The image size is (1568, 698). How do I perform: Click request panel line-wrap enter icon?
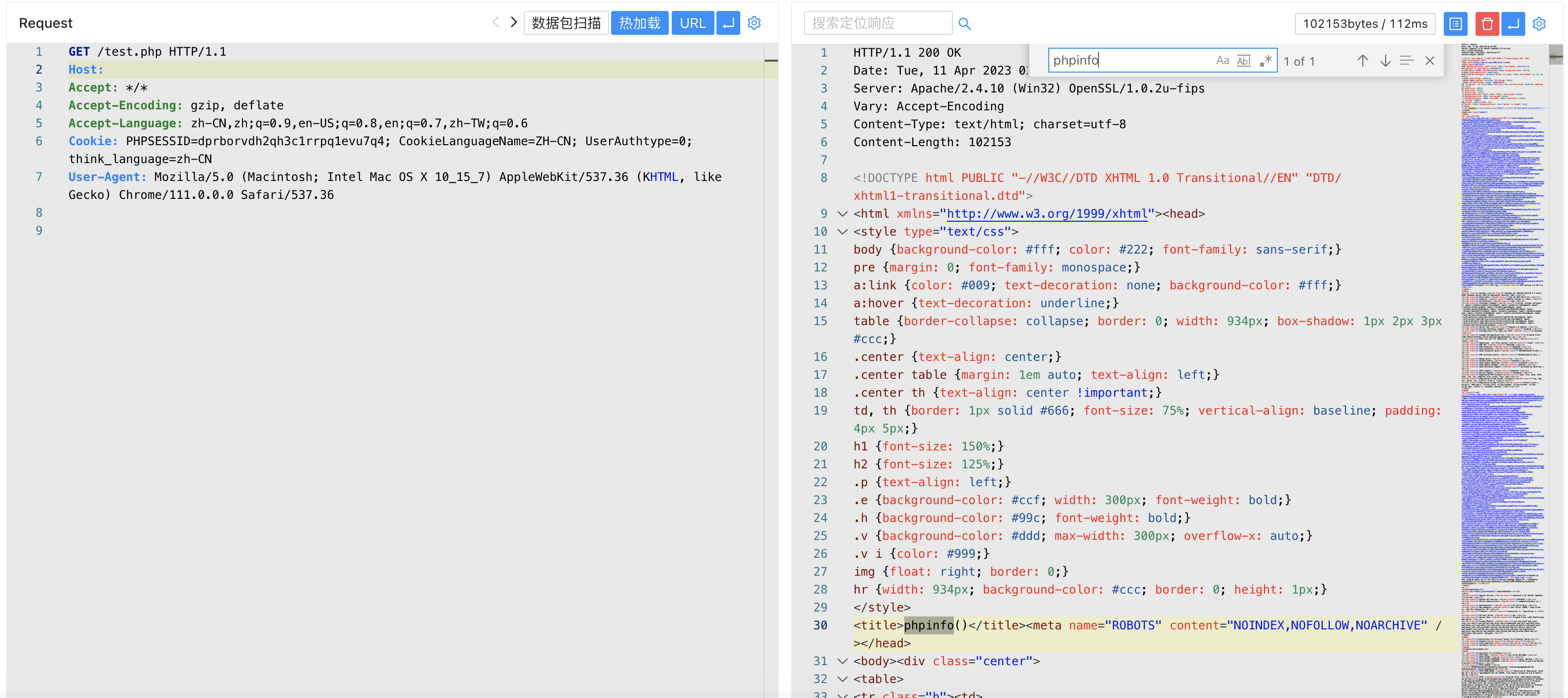[x=728, y=23]
